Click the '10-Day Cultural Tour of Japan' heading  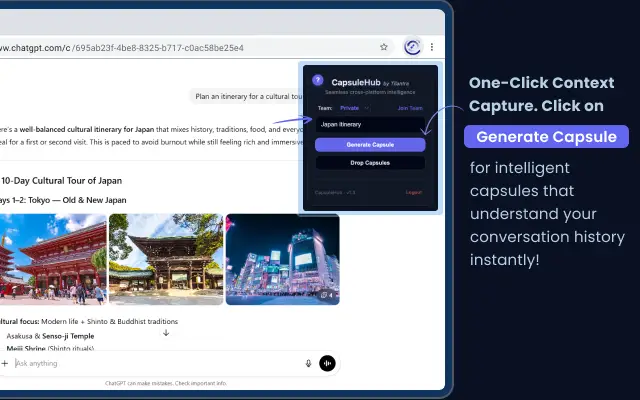pyautogui.click(x=61, y=181)
